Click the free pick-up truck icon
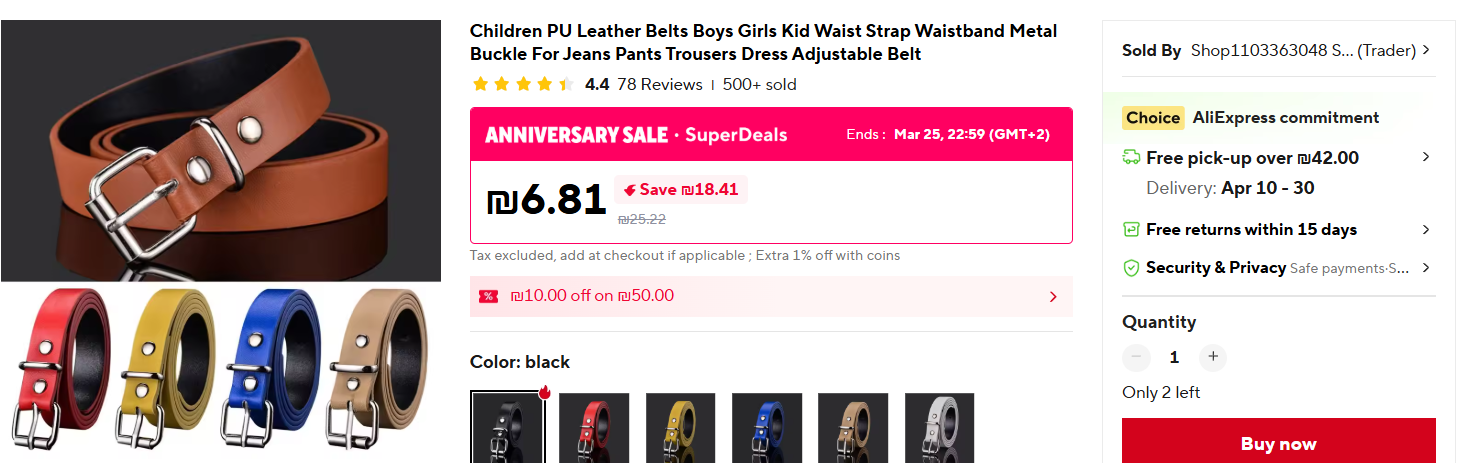This screenshot has height=463, width=1469. click(1131, 157)
